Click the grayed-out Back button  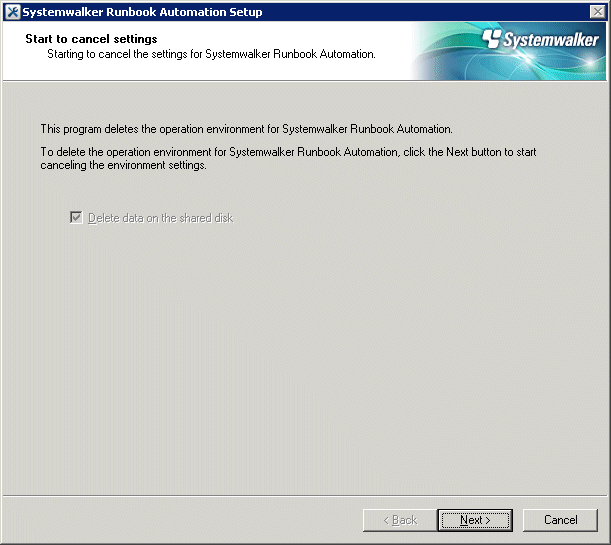400,520
